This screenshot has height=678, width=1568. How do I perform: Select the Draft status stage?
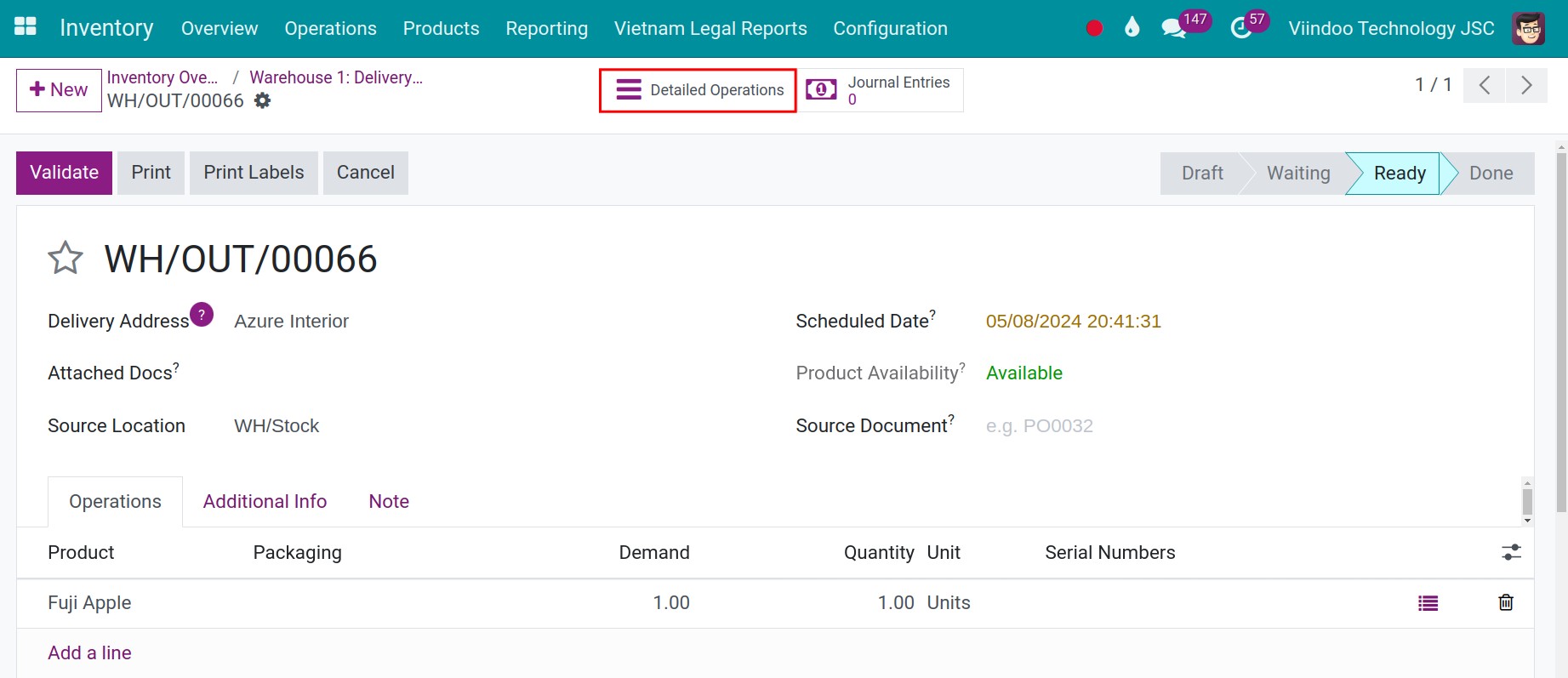click(1201, 174)
